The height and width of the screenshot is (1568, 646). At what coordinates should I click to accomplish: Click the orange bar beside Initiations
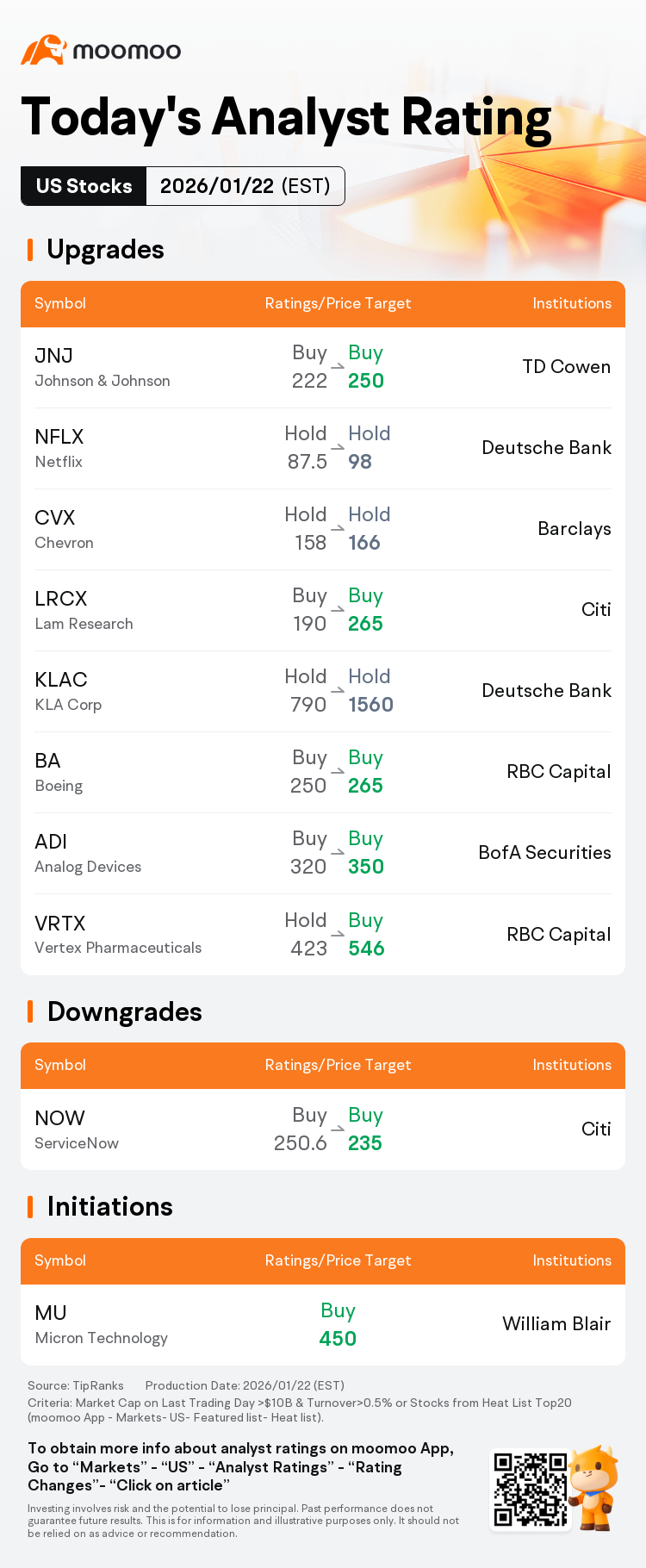click(x=30, y=1207)
